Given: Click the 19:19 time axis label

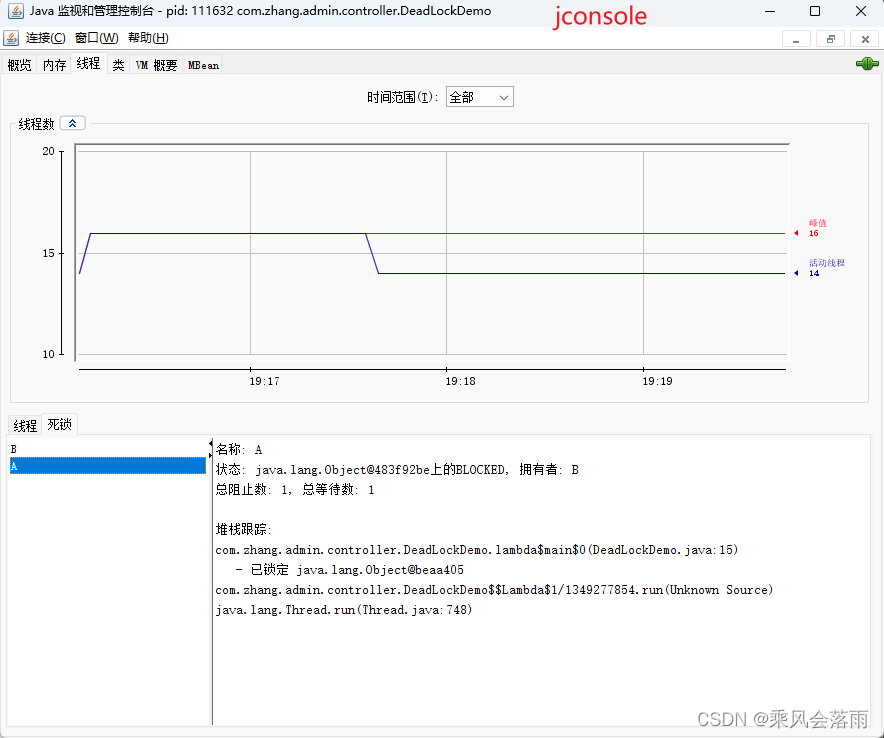Looking at the screenshot, I should click(657, 381).
